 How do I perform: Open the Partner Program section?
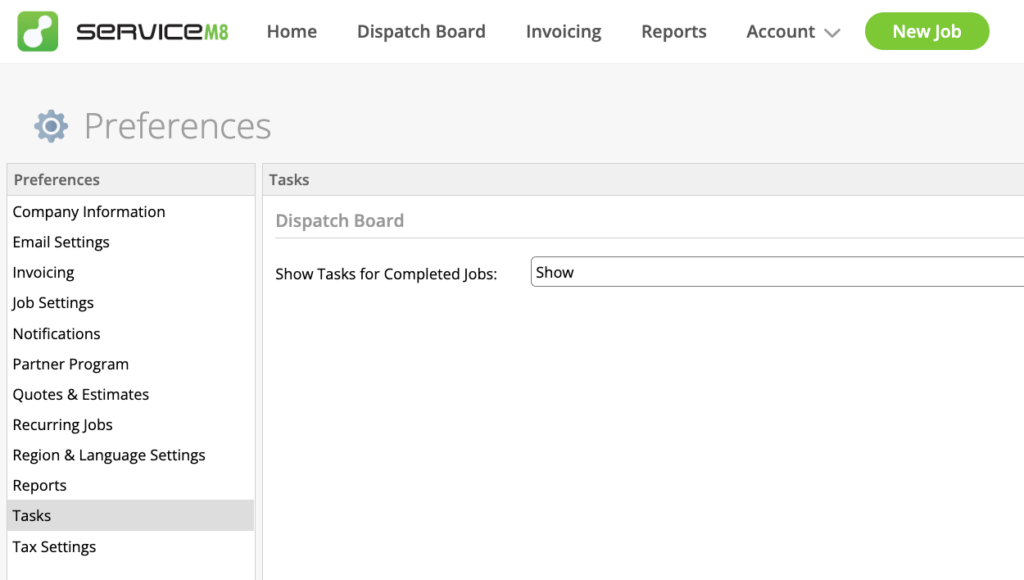coord(70,364)
